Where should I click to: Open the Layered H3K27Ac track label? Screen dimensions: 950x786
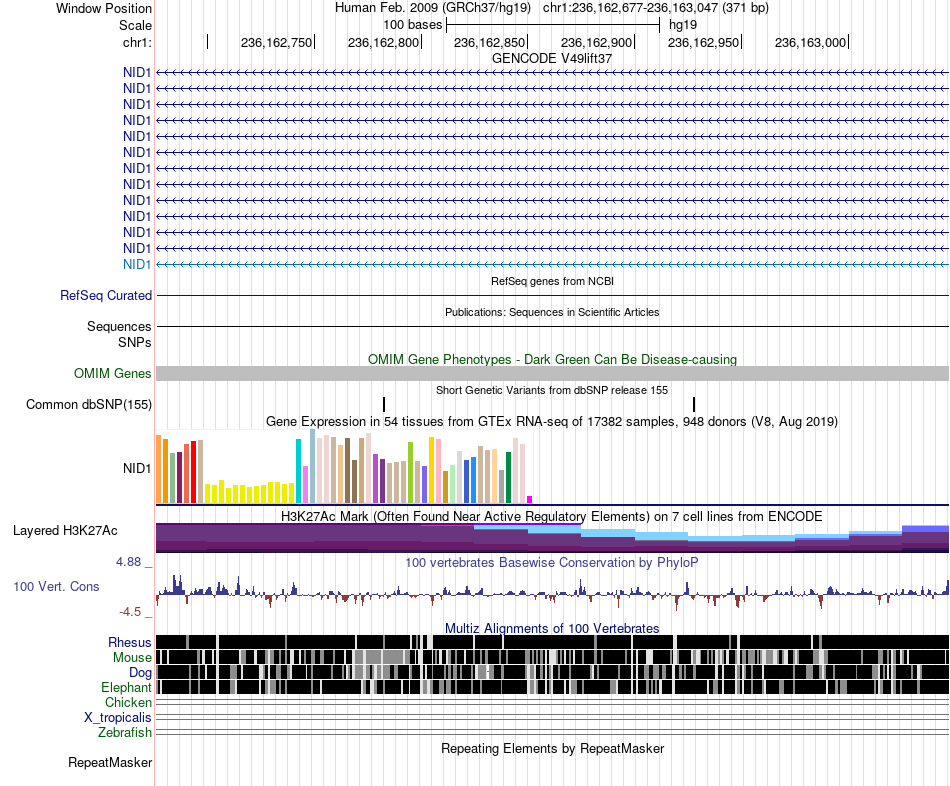[x=65, y=530]
